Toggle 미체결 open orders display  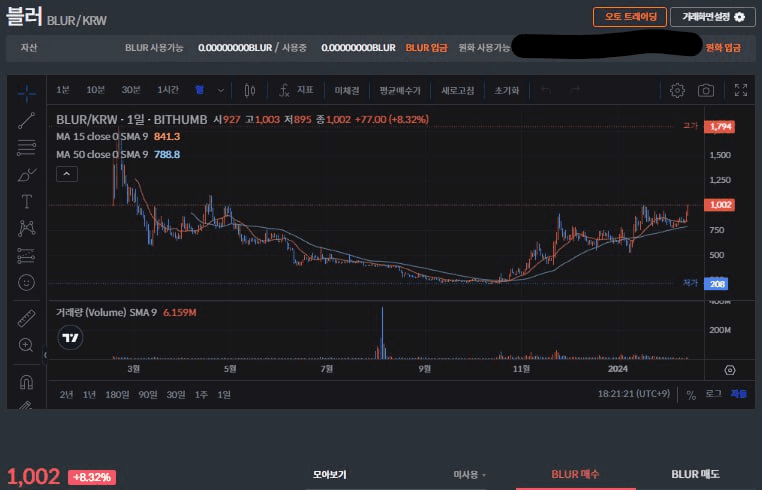[x=346, y=90]
